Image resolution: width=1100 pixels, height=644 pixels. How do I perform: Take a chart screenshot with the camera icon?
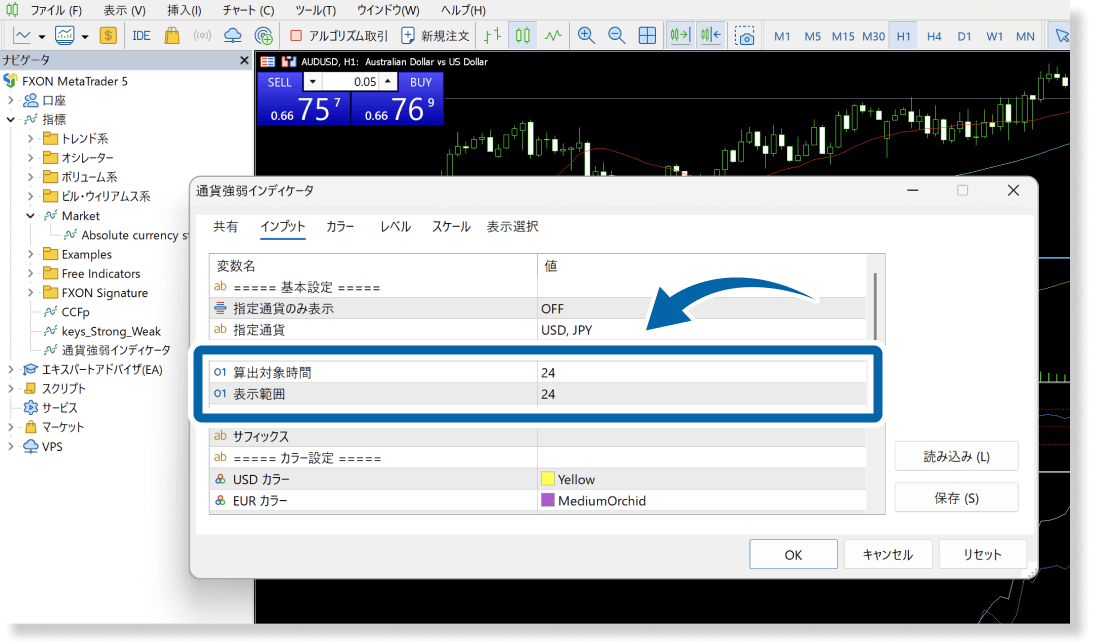pos(745,35)
